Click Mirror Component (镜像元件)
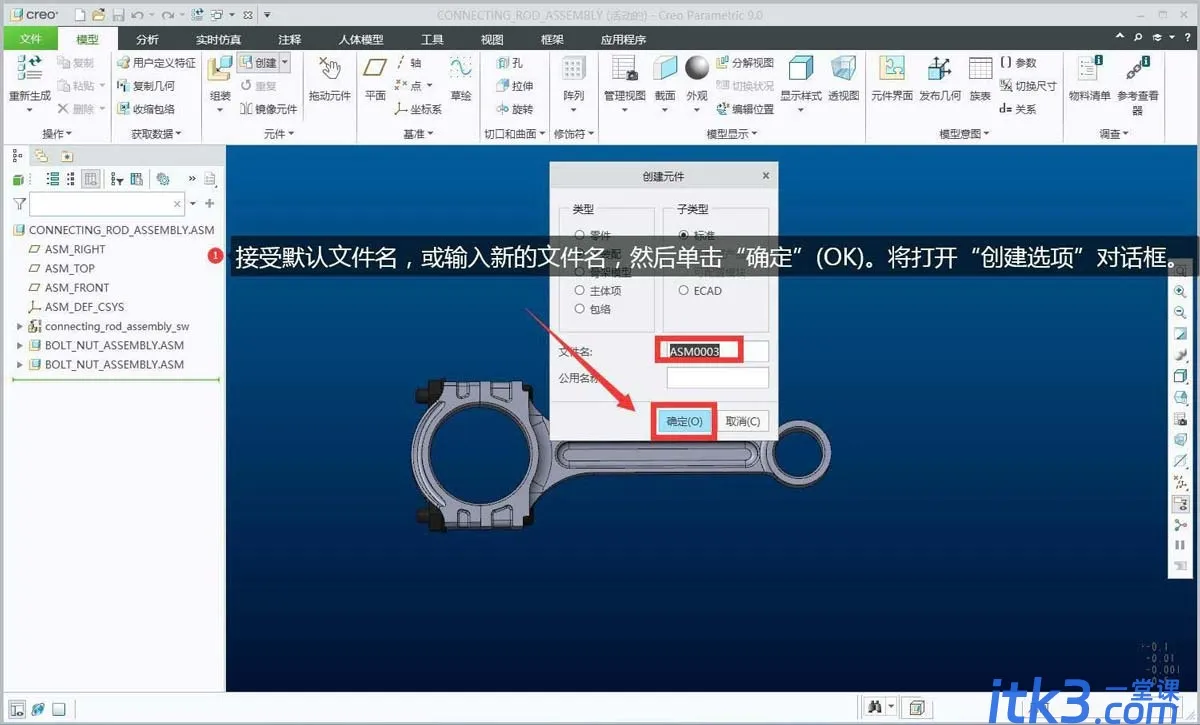The image size is (1200, 725). [x=269, y=109]
